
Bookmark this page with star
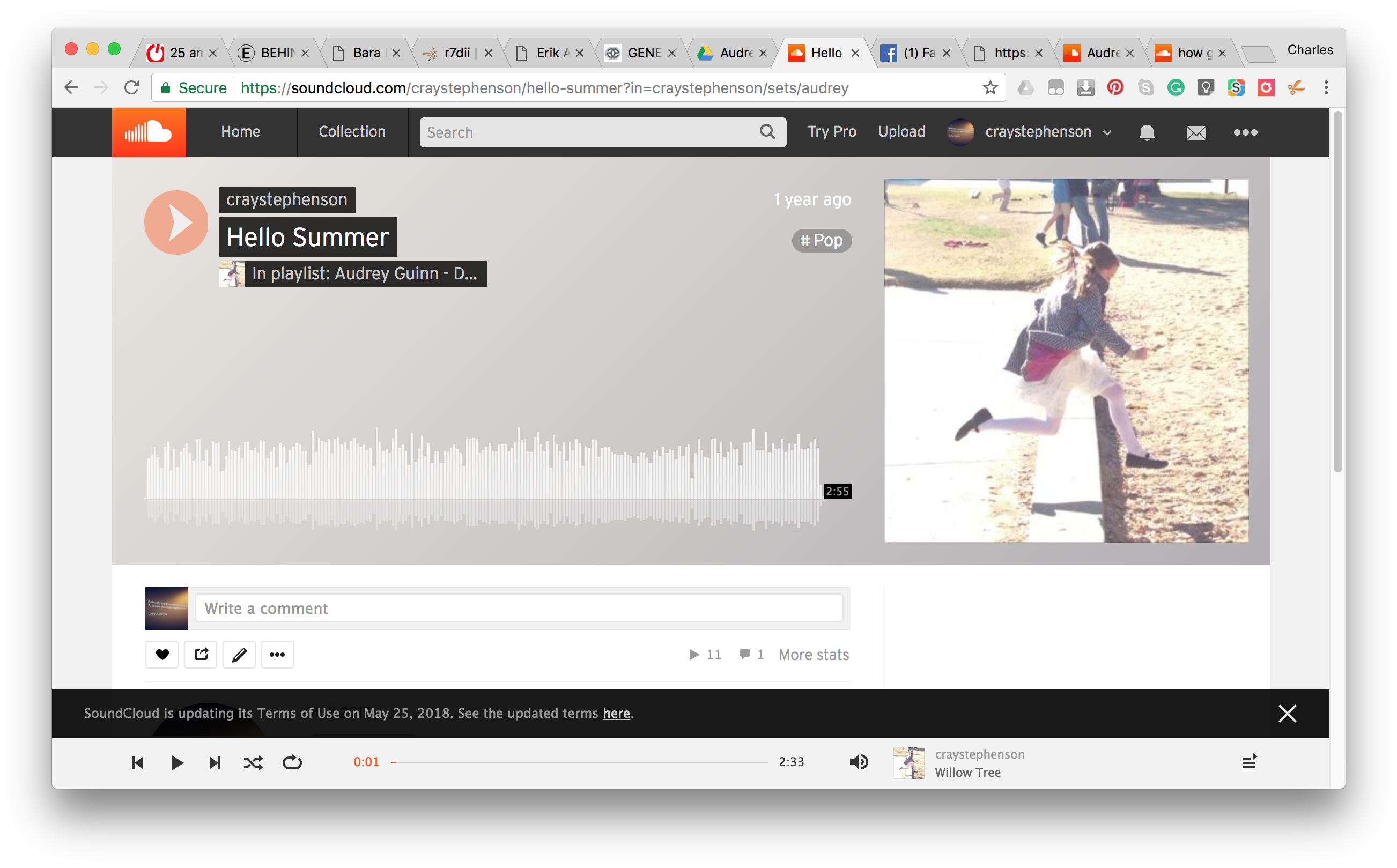point(990,88)
